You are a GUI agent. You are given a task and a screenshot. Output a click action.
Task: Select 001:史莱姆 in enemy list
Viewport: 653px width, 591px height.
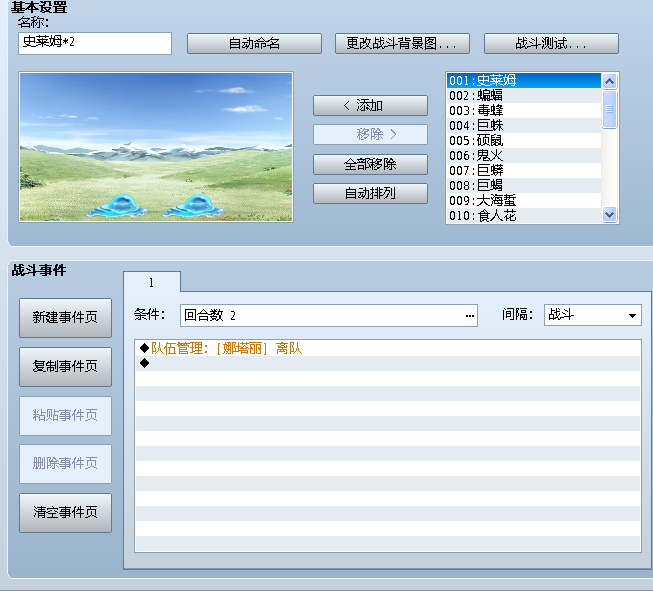coord(524,80)
